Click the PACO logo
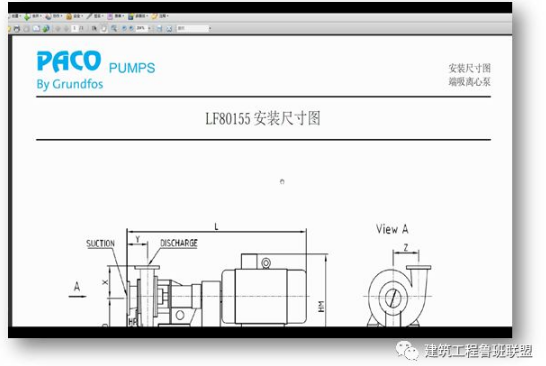Image resolution: width=546 pixels, height=366 pixels. coord(69,61)
